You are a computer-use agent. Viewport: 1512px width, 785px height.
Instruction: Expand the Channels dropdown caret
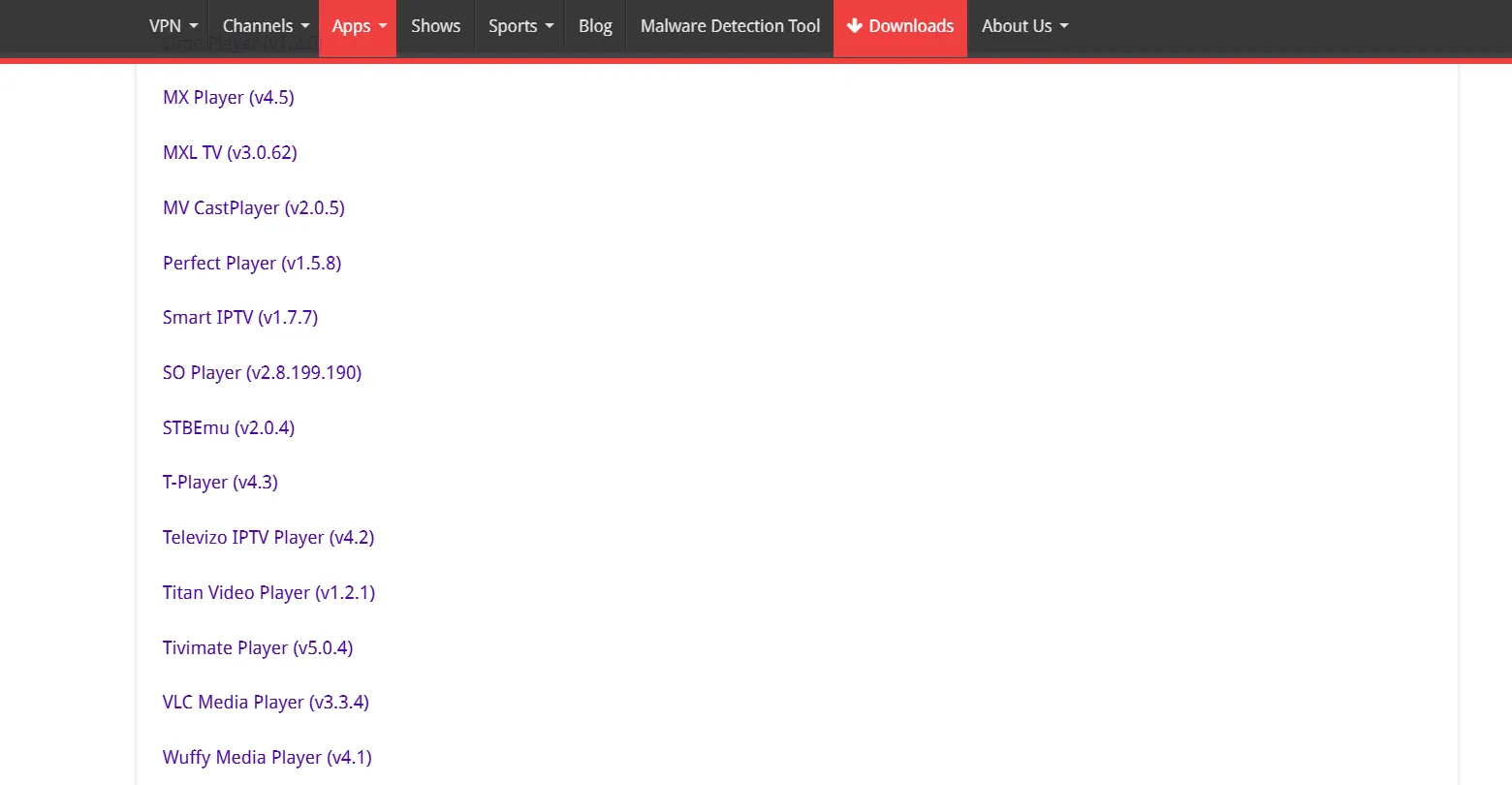[305, 26]
